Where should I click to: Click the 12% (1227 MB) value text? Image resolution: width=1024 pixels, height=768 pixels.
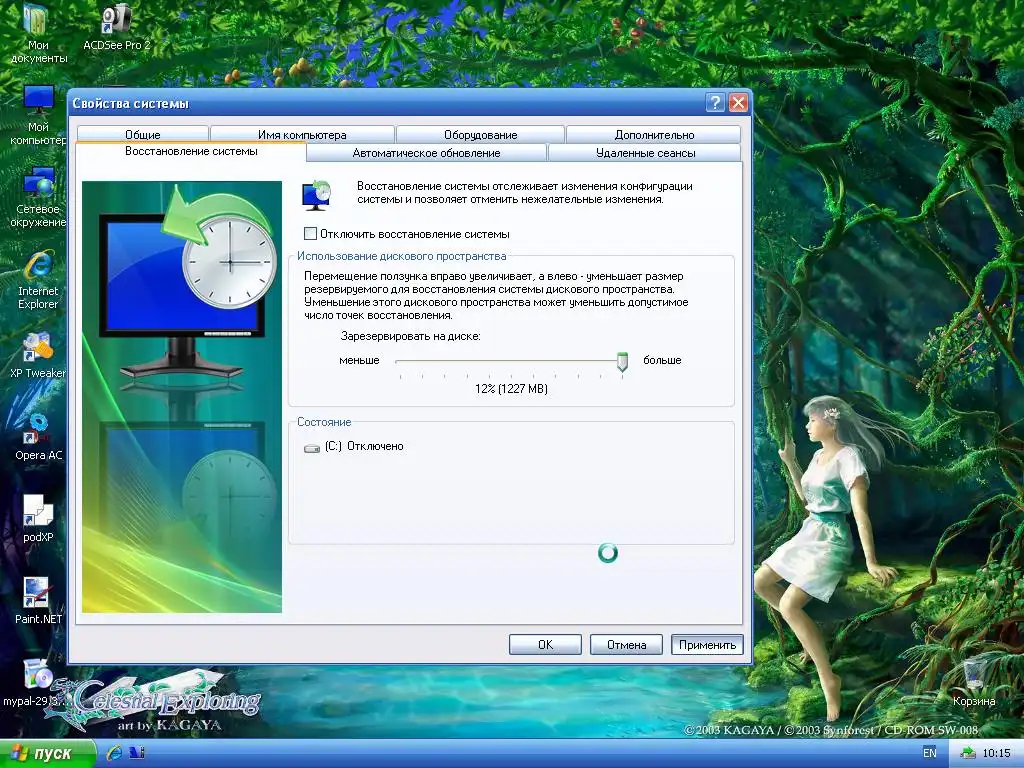511,389
